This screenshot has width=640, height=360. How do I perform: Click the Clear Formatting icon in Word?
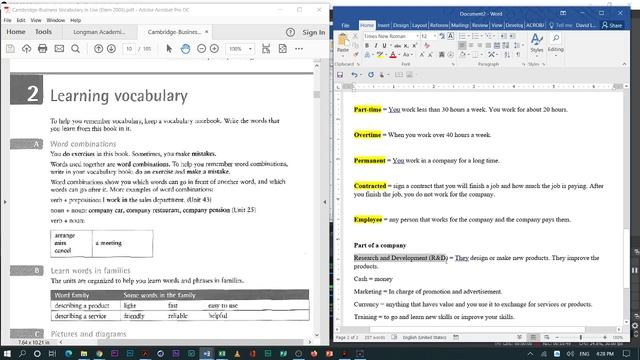tap(427, 45)
